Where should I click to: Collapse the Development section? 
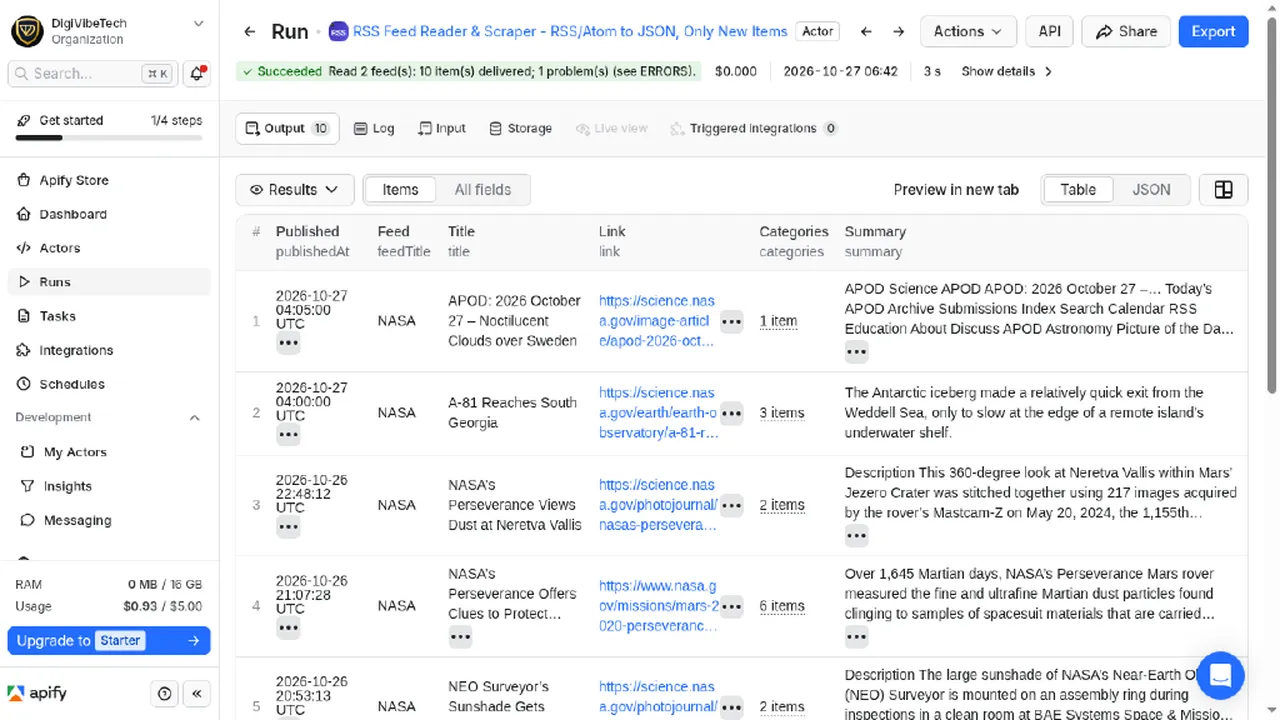point(110,418)
